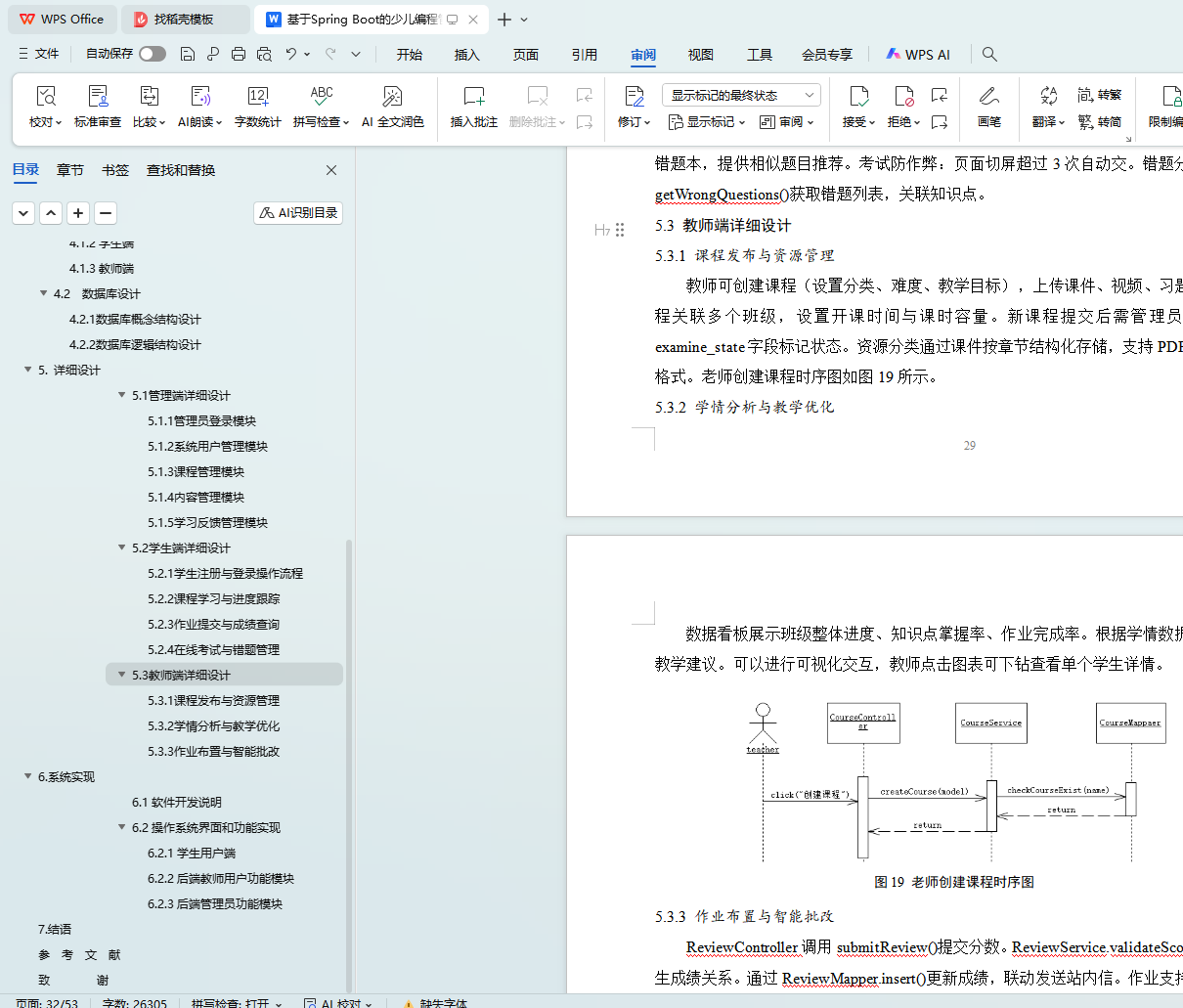1183x1008 pixels.
Task: Click the AI 全文润色 icon
Action: click(392, 97)
